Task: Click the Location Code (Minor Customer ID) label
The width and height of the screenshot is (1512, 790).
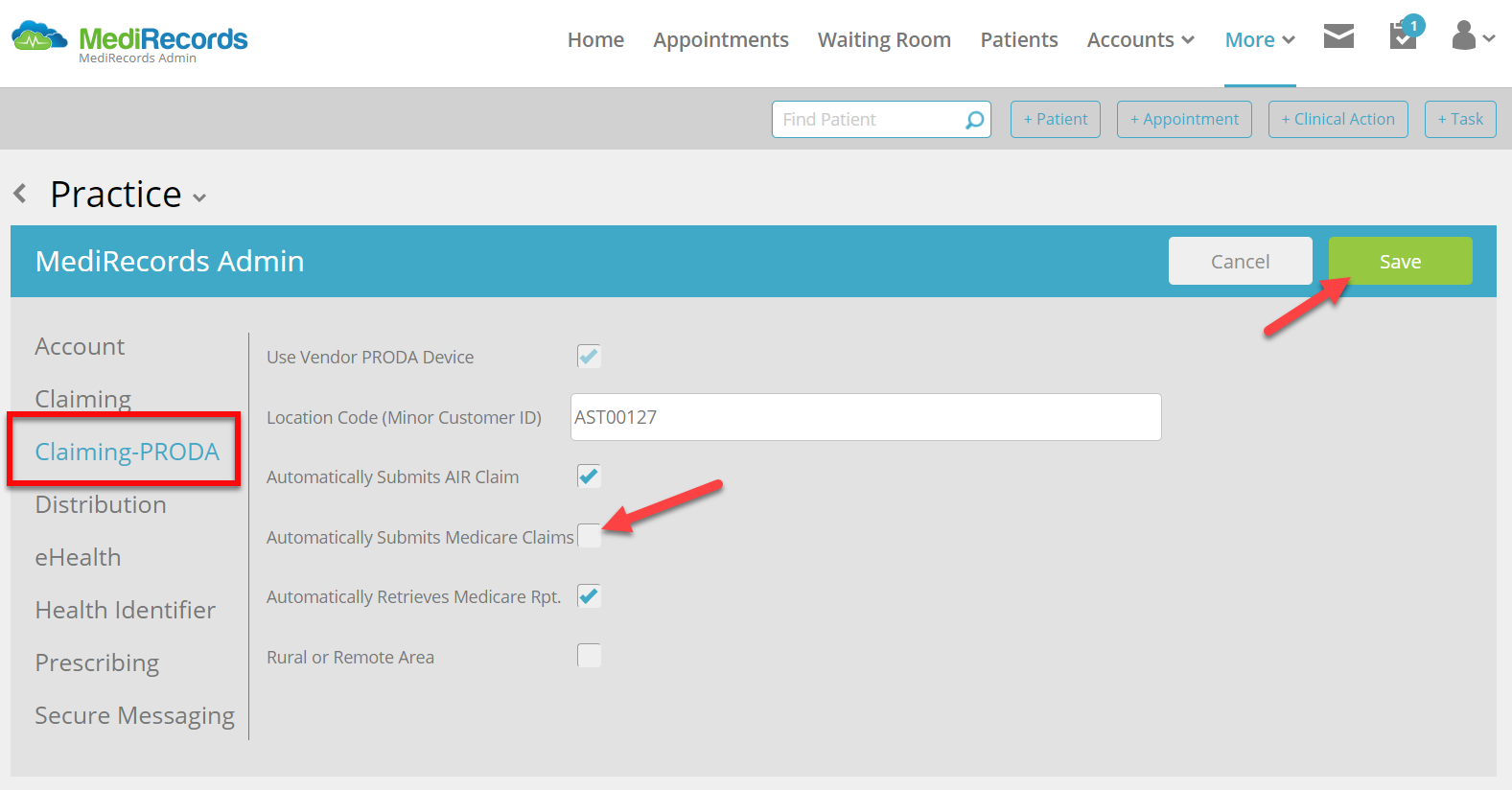Action: [404, 418]
